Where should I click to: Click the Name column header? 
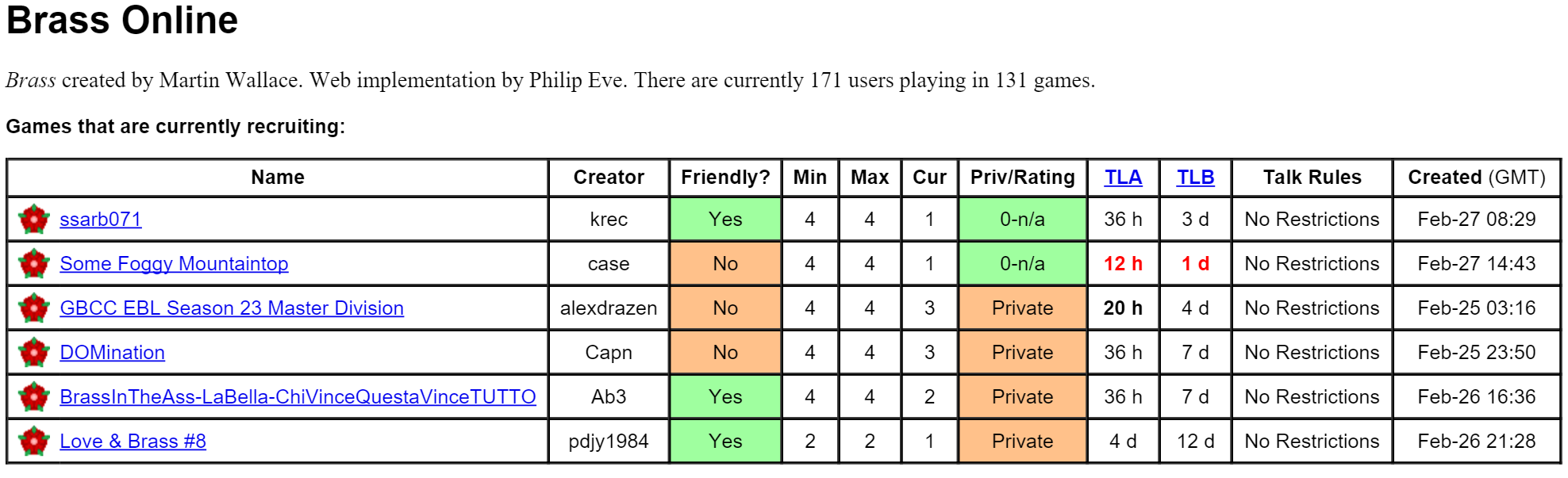[x=278, y=178]
